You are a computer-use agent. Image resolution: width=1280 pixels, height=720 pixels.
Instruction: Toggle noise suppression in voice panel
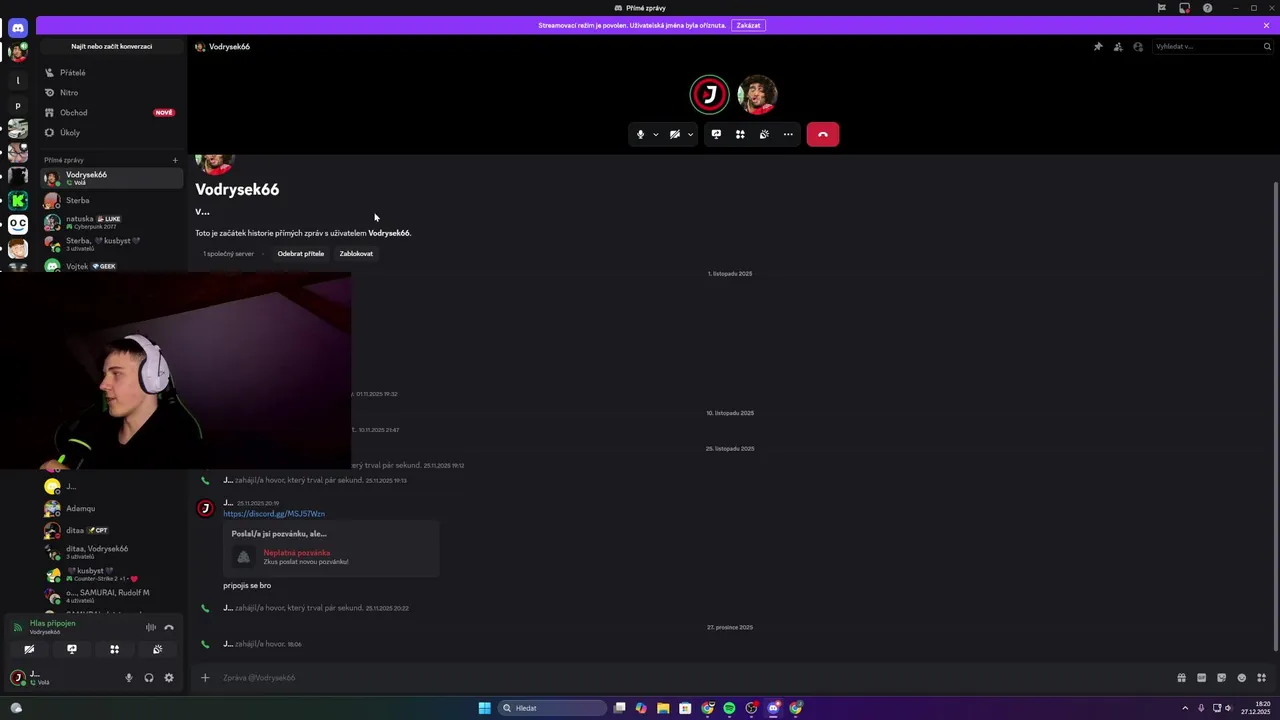coord(151,627)
